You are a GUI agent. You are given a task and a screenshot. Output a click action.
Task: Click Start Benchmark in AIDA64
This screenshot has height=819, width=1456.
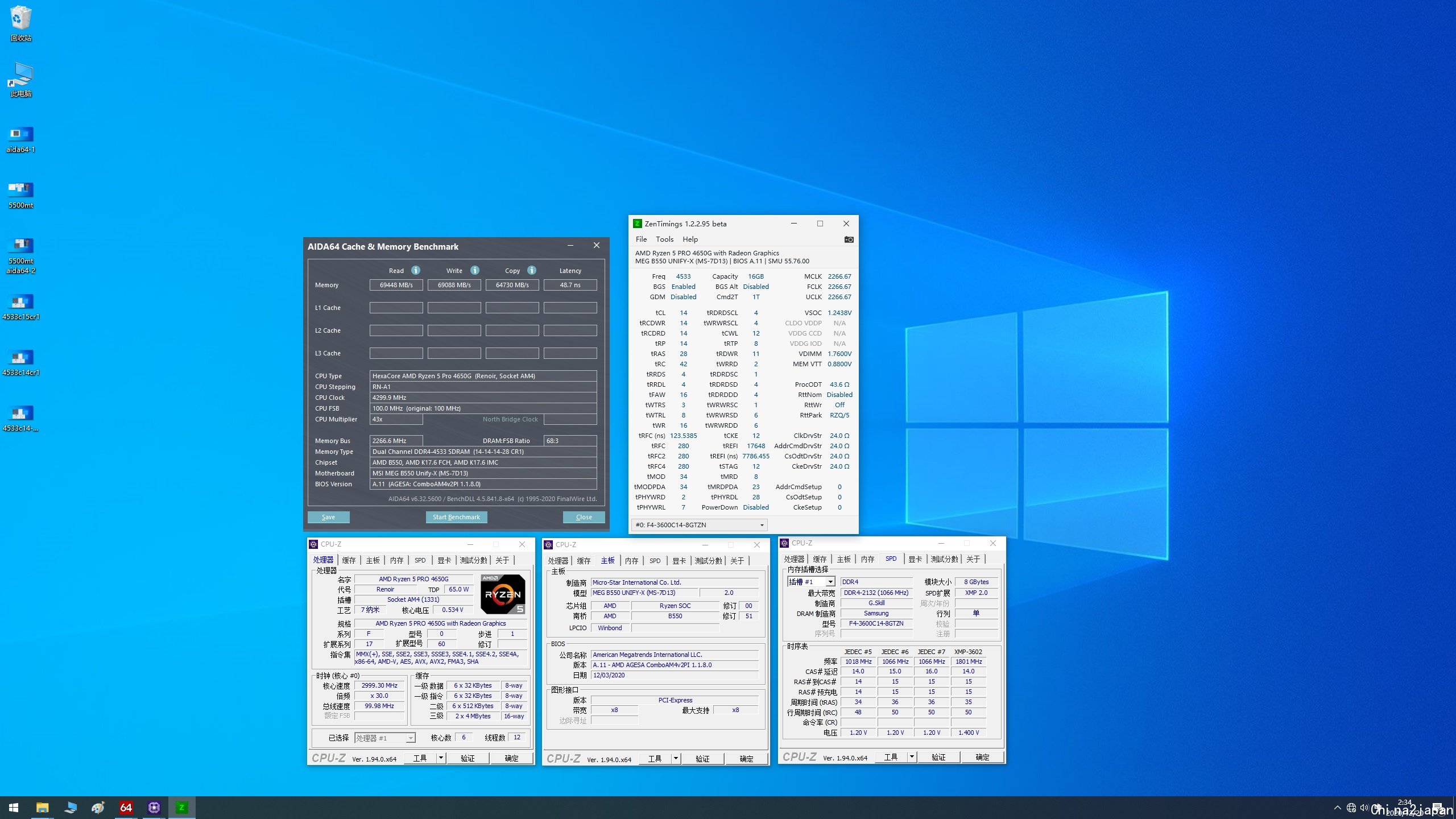click(x=456, y=517)
